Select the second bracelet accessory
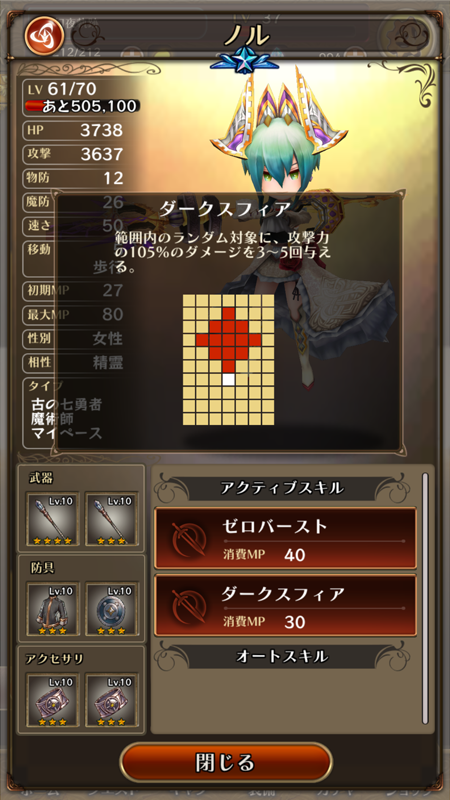Image resolution: width=450 pixels, height=800 pixels. pos(112,700)
